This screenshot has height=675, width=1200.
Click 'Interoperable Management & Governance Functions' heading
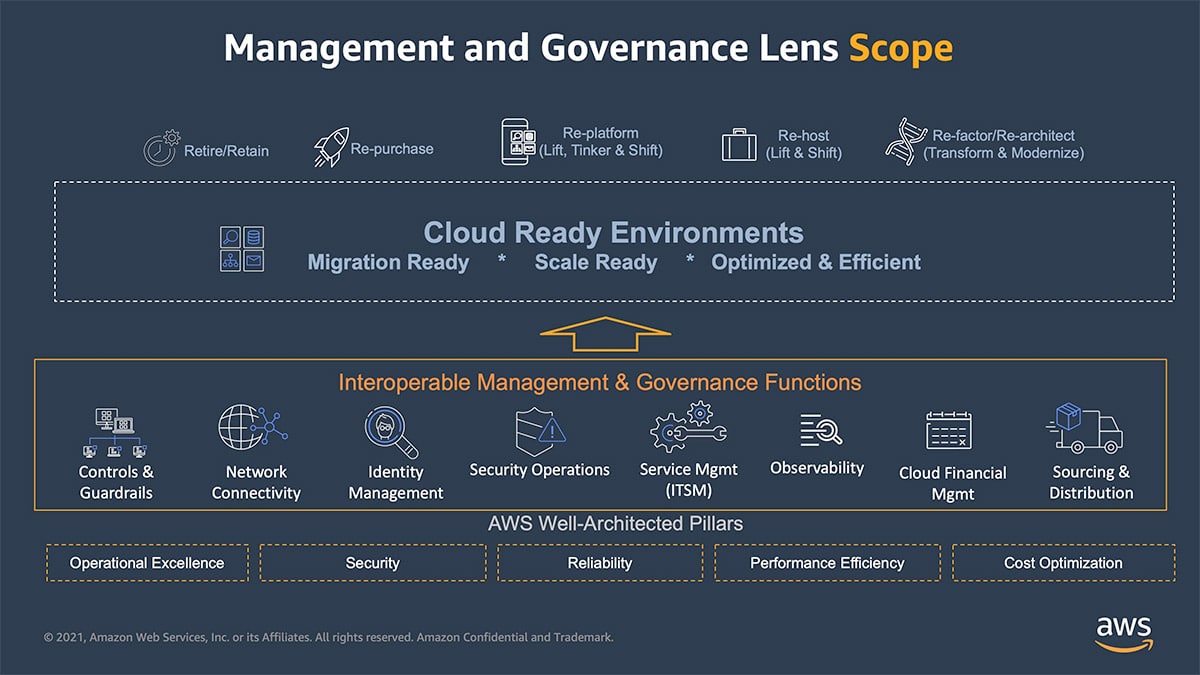(600, 383)
